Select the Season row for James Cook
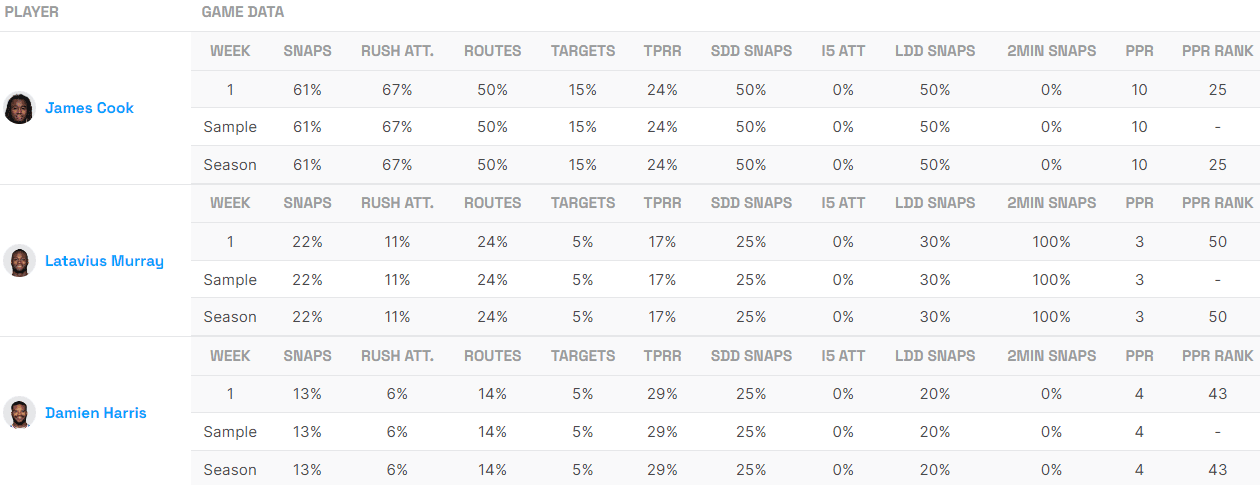1260x485 pixels. coord(230,165)
